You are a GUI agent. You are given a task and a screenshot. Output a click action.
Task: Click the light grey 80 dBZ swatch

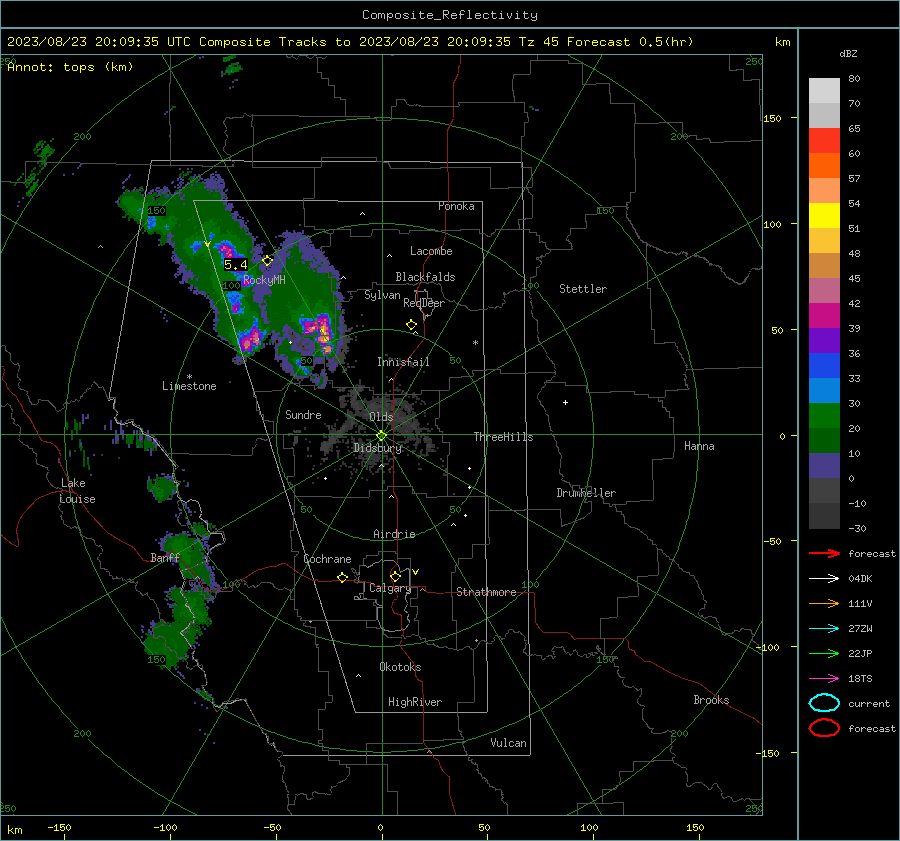824,90
